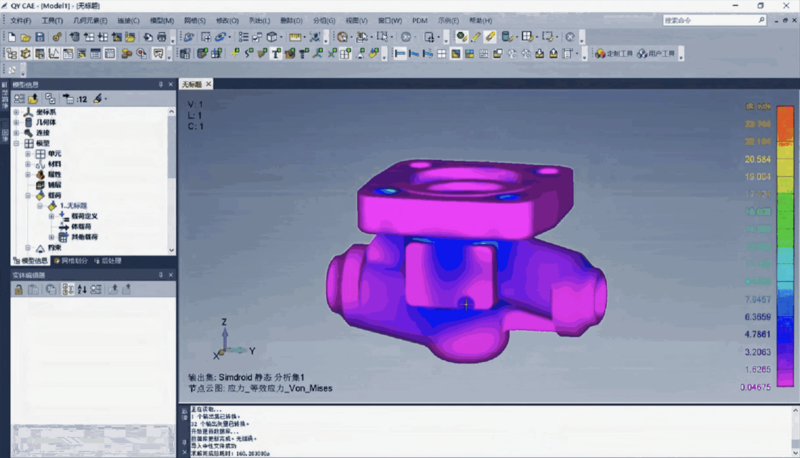Click the Save icon in toolbar
This screenshot has width=800, height=458.
39,37
